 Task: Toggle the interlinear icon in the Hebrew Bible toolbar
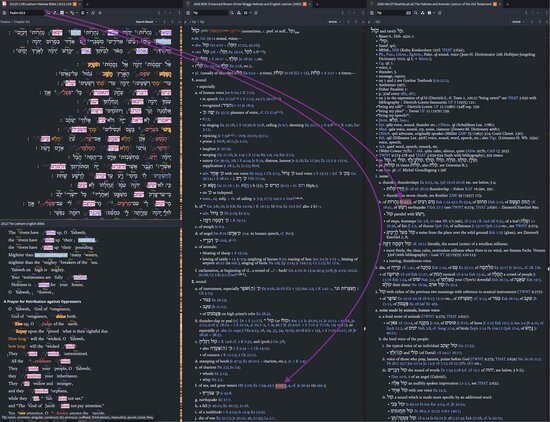(63, 13)
